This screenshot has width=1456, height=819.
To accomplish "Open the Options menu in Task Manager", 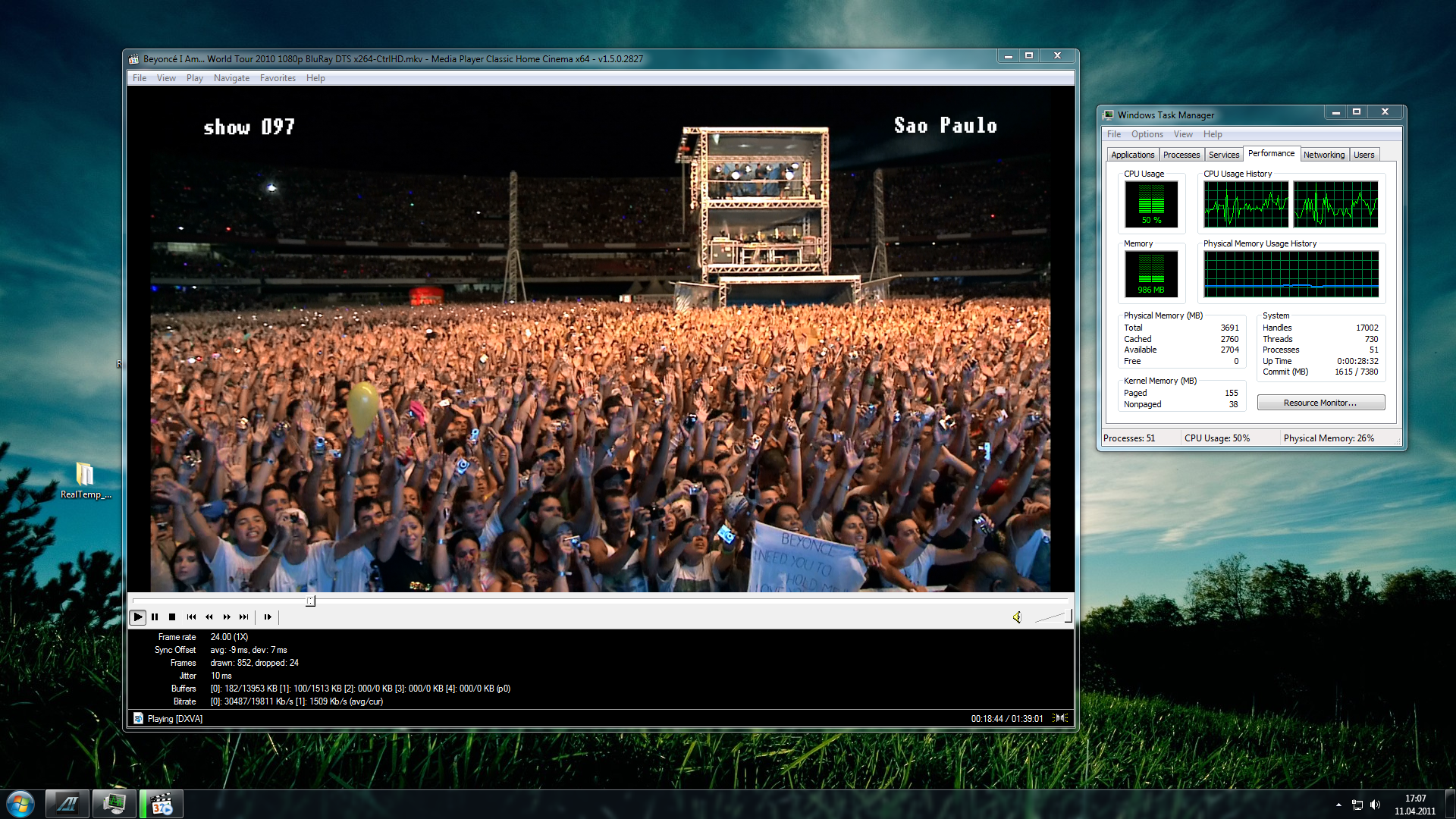I will [1147, 134].
